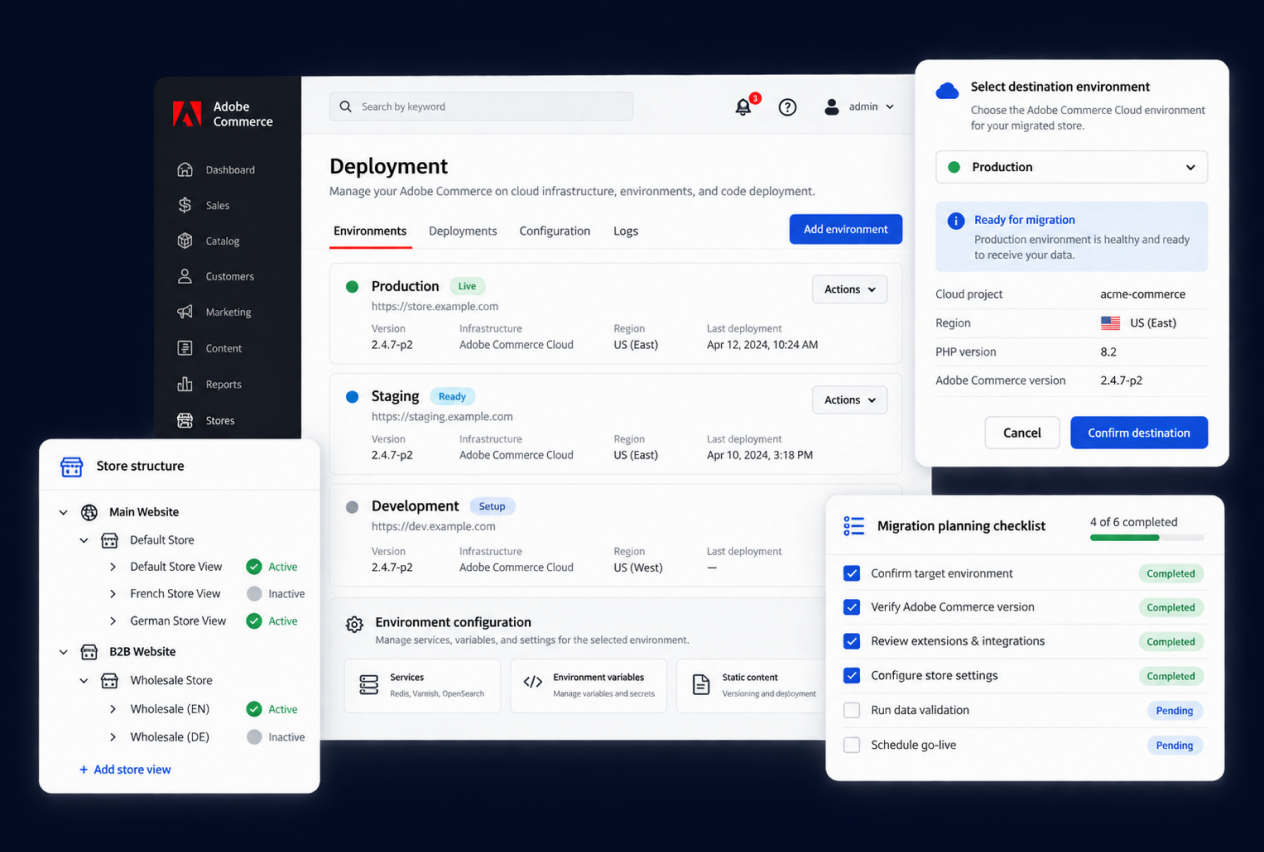The image size is (1264, 852).
Task: Collapse the B2B Website tree node
Action: click(63, 652)
